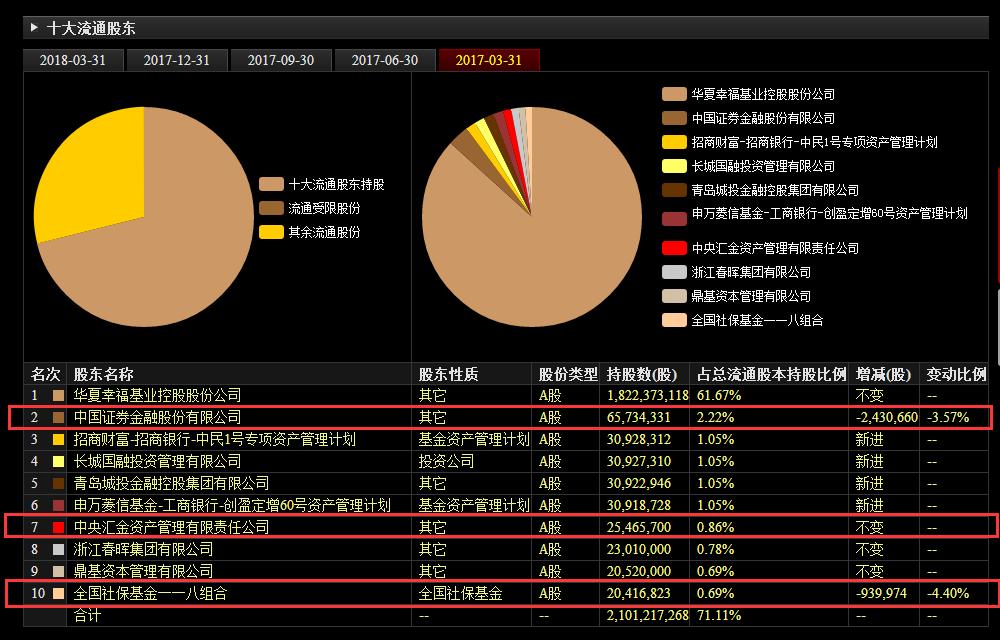View the 2017-09-30 tab

(281, 59)
